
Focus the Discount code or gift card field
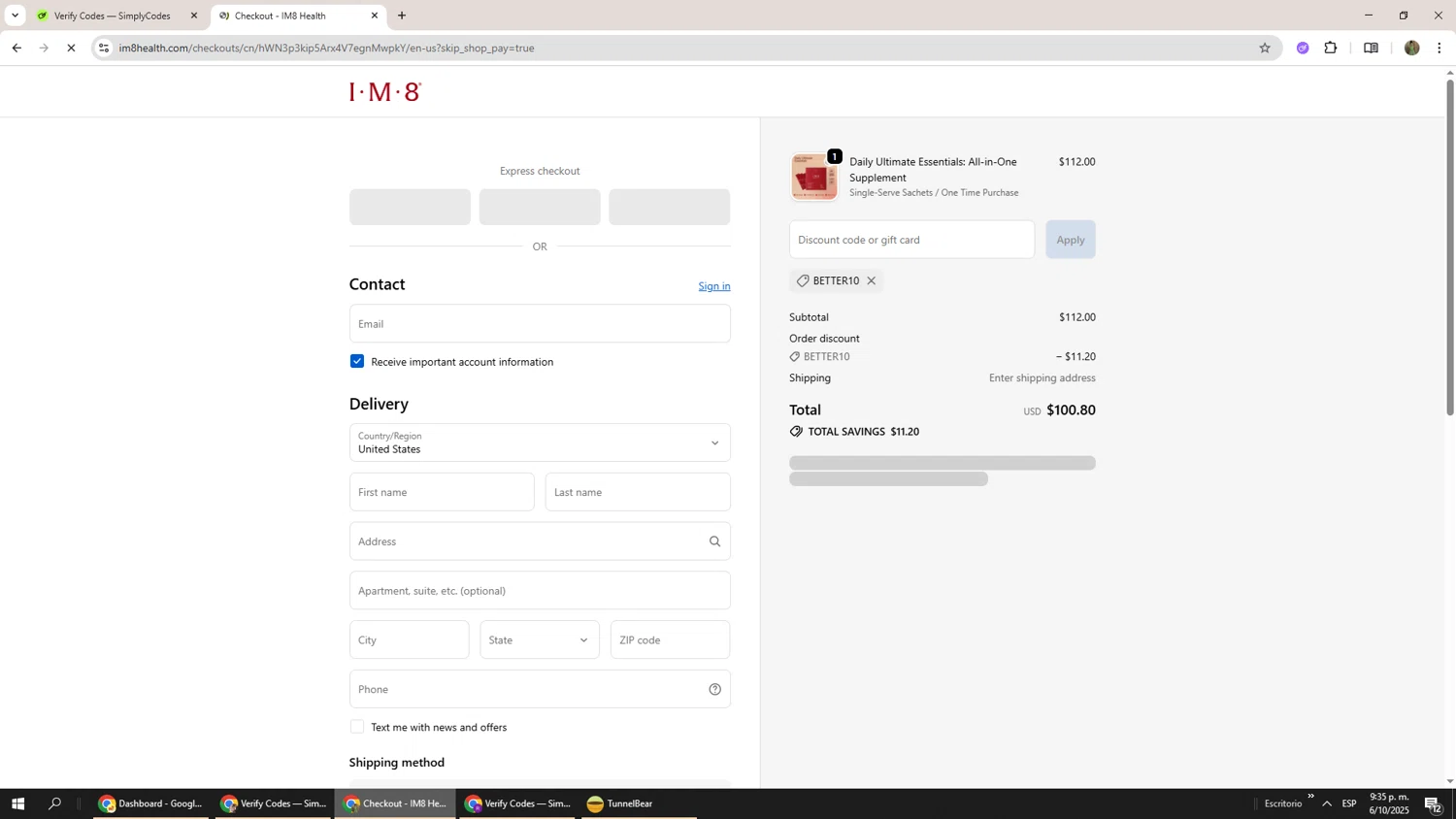(x=911, y=240)
